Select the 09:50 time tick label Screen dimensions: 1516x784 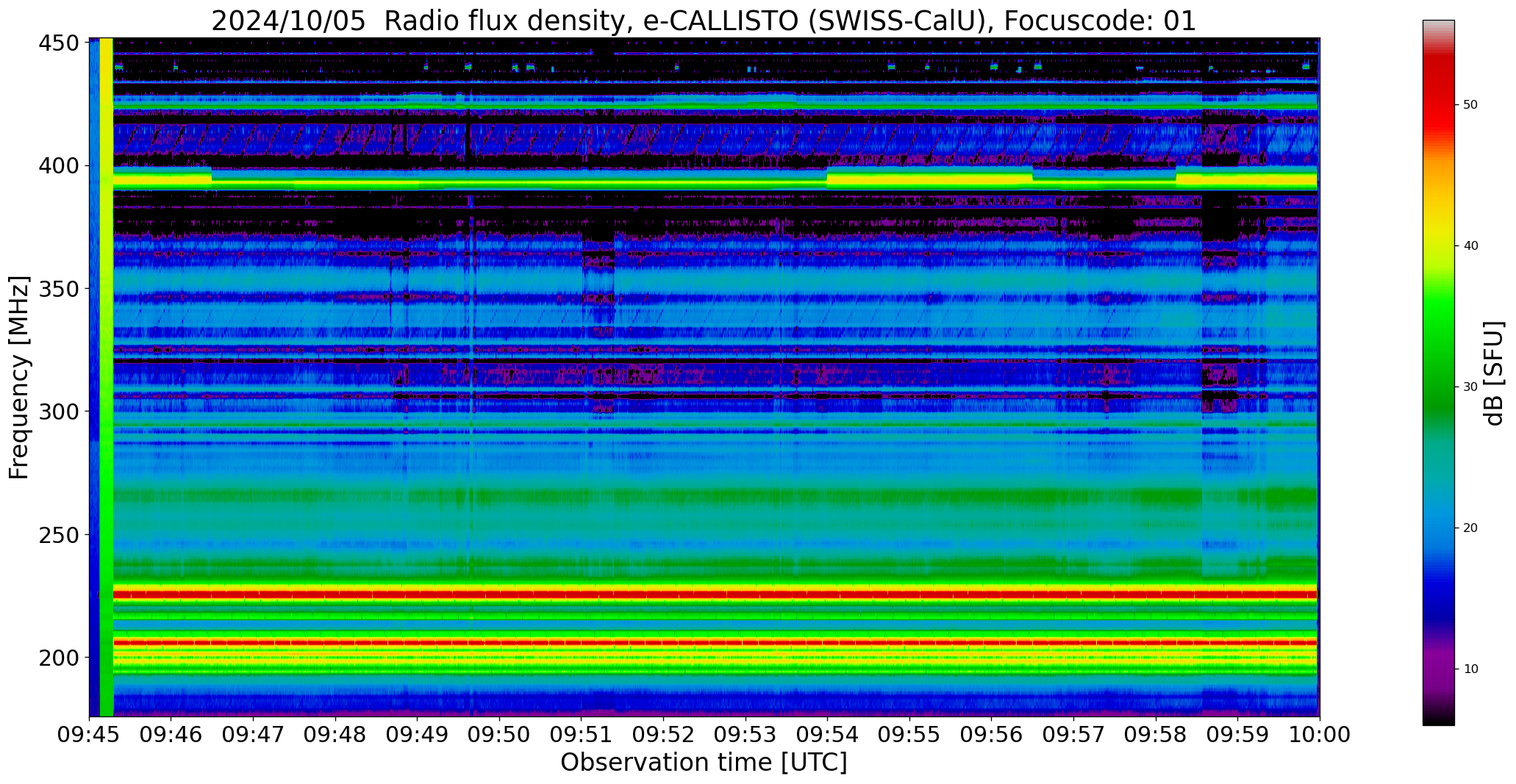coord(499,735)
